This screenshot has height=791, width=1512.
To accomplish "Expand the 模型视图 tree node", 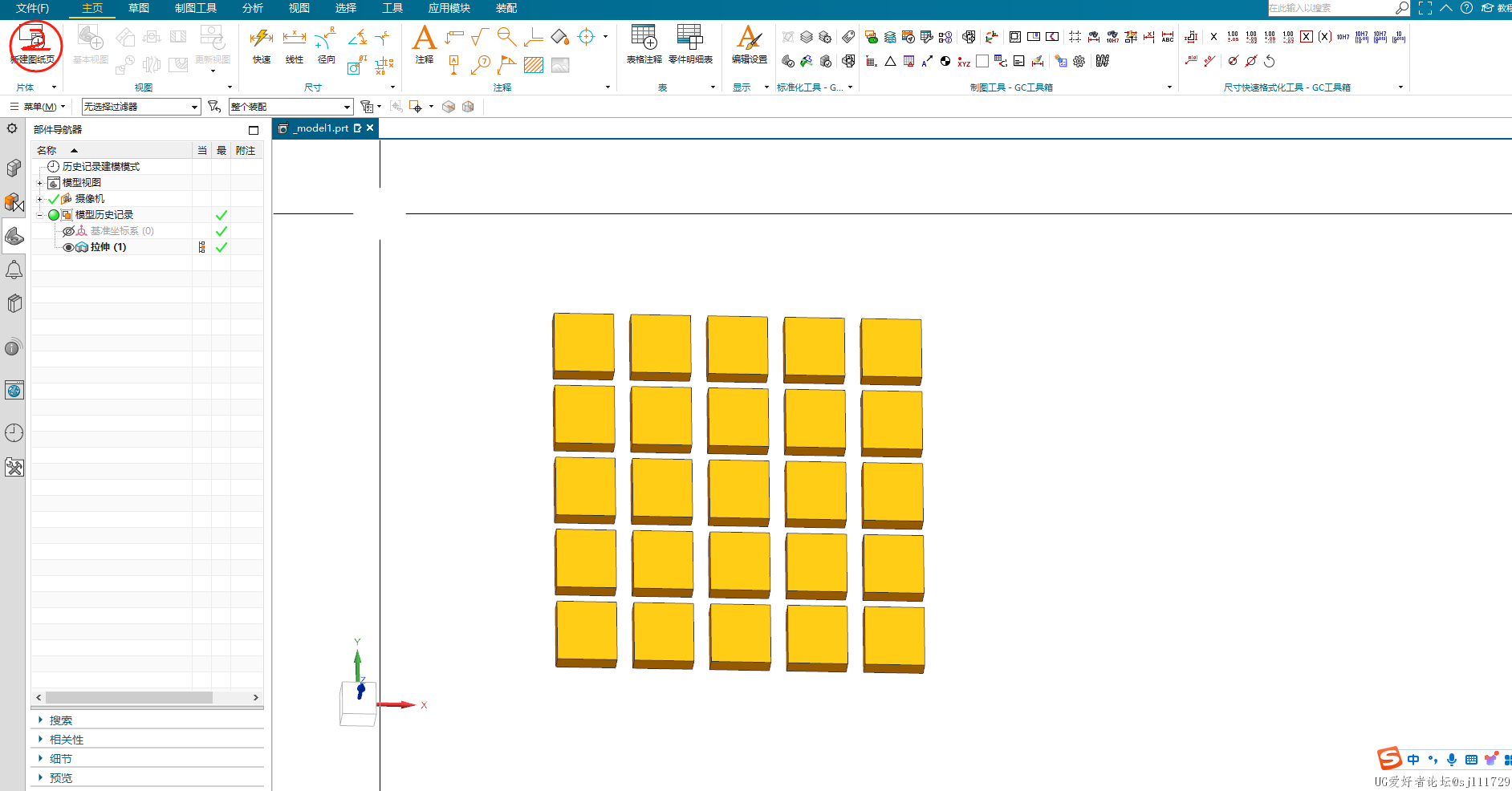I will coord(39,183).
